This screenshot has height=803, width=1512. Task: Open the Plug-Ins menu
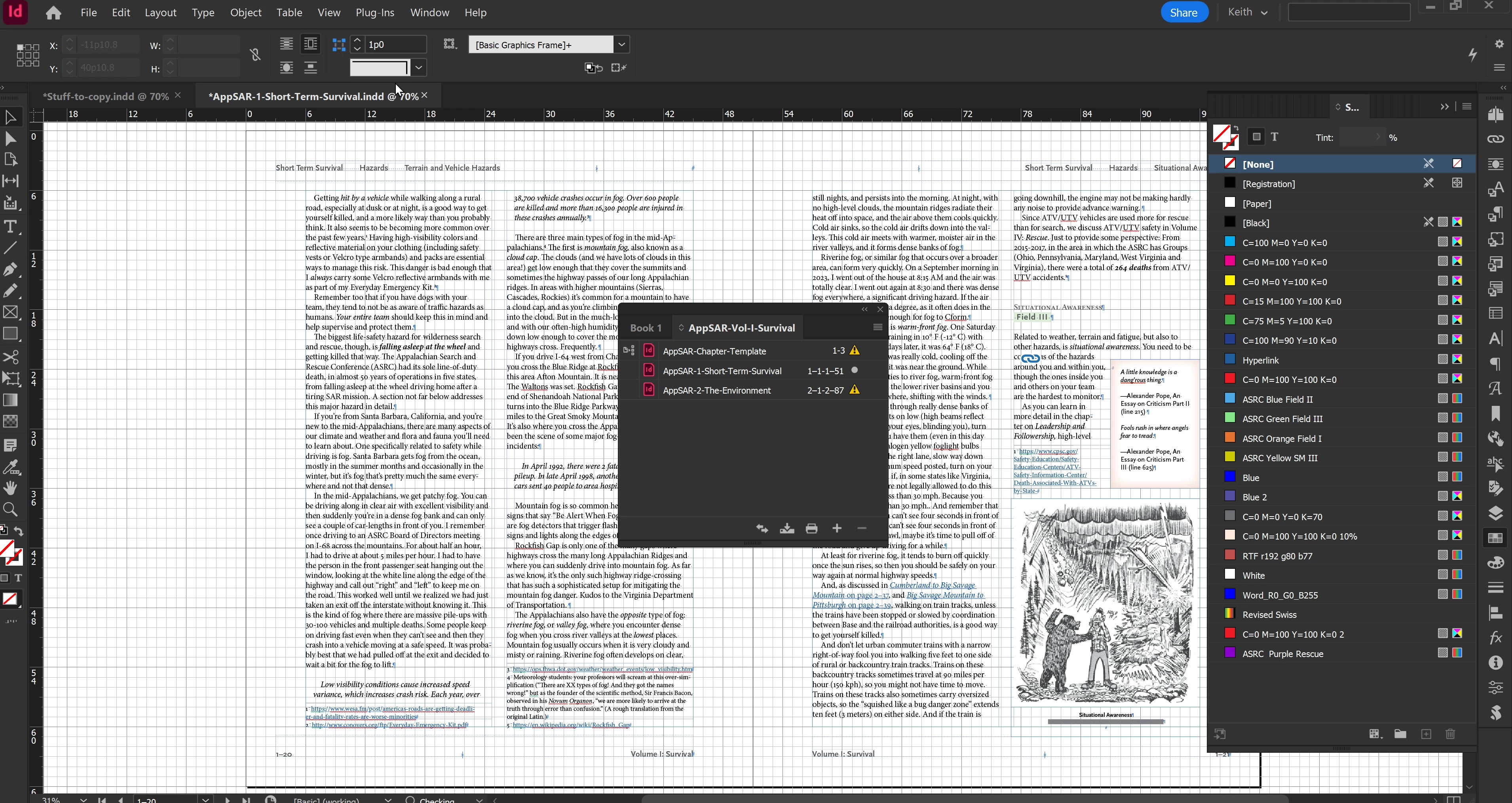coord(374,12)
